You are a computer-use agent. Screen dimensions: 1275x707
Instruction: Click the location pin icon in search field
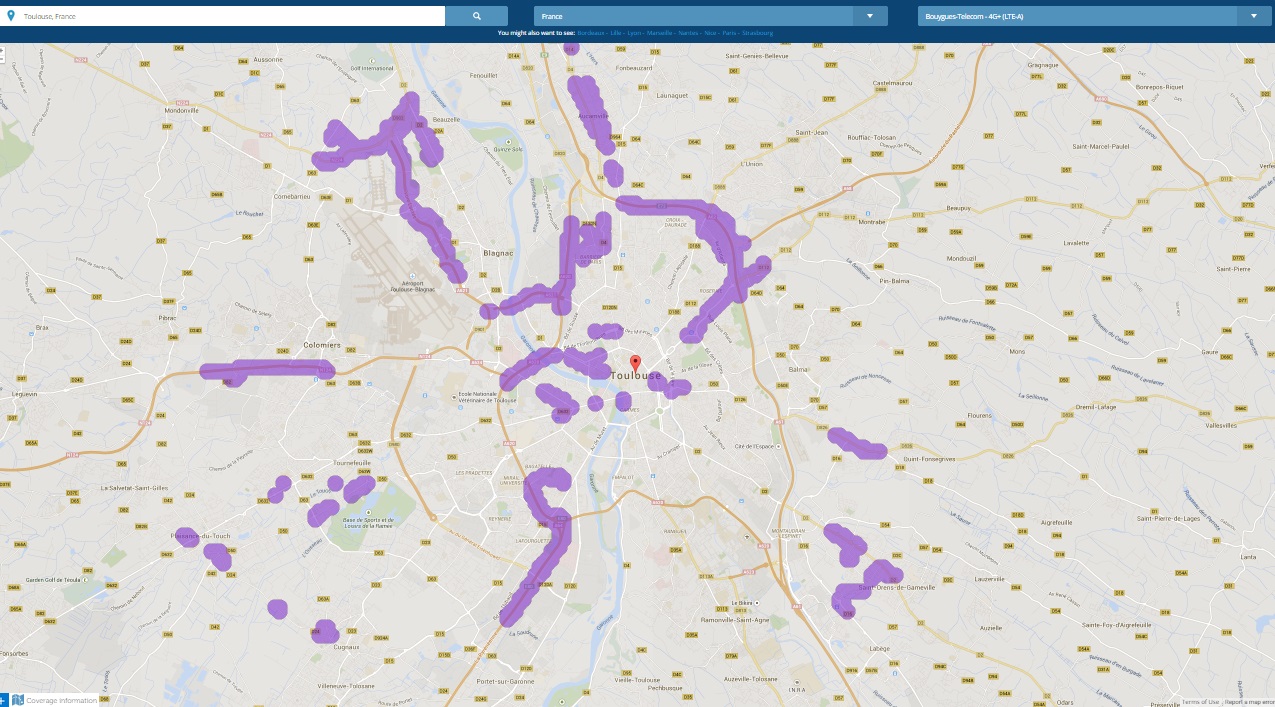tap(10, 16)
